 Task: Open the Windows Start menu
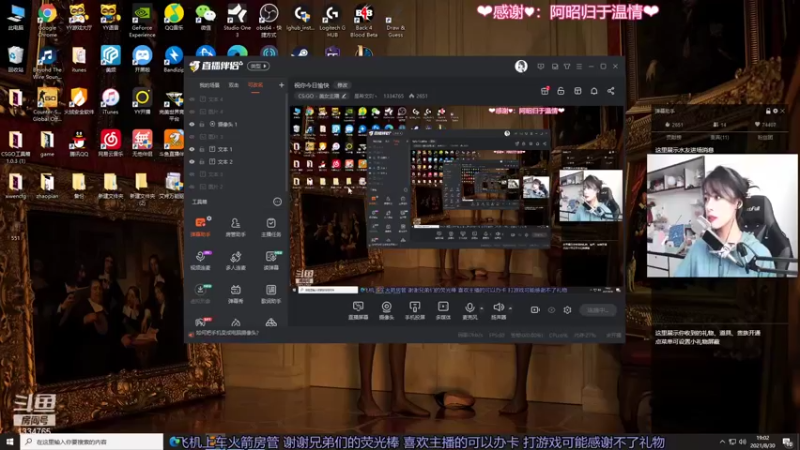coord(10,442)
